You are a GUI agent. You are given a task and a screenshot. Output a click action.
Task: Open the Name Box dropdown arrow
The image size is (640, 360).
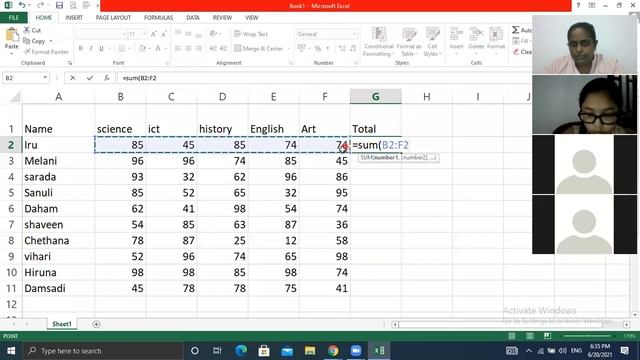click(45, 78)
